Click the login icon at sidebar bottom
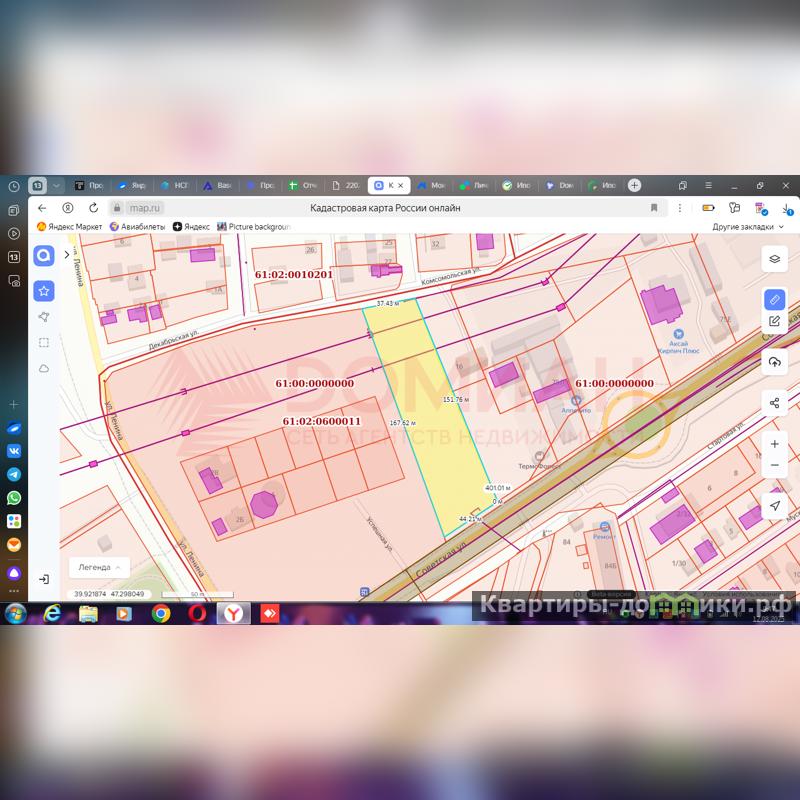This screenshot has width=800, height=800. [44, 579]
